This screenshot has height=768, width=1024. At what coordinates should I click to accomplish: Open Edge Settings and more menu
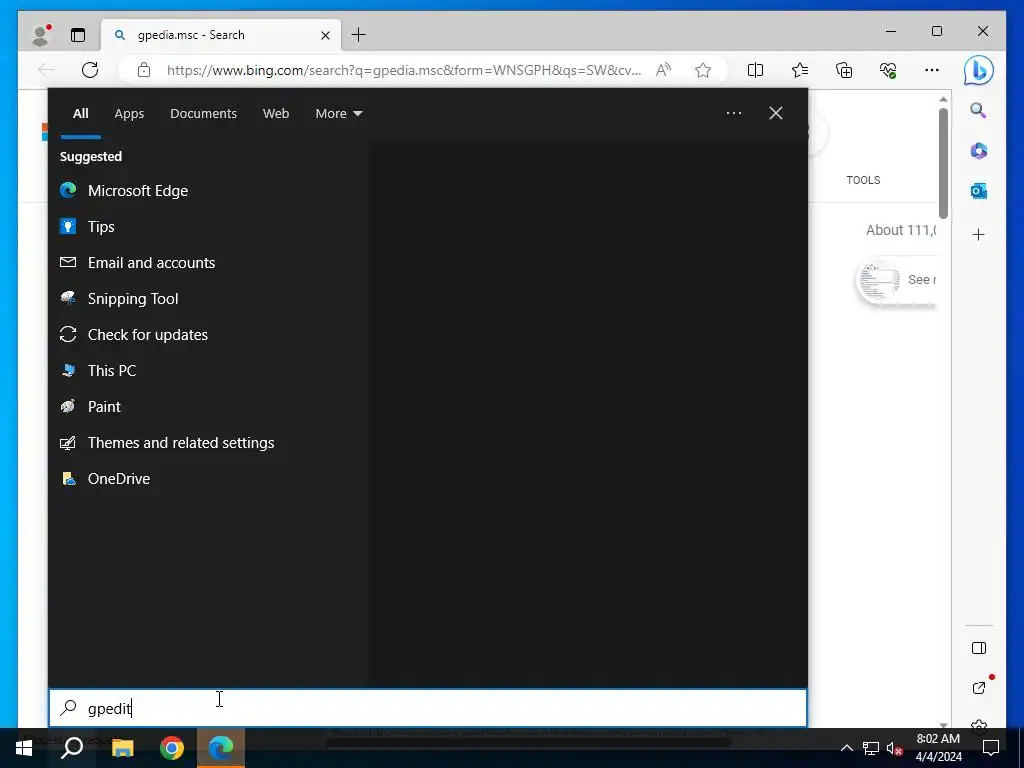932,70
